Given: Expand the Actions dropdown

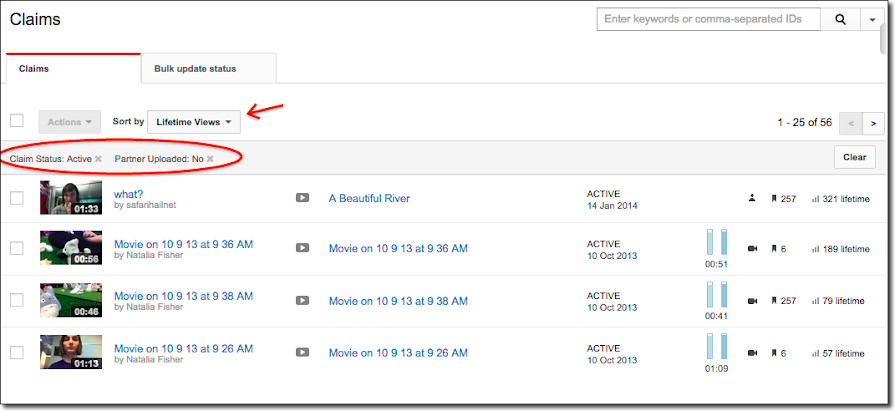Looking at the screenshot, I should 70,122.
